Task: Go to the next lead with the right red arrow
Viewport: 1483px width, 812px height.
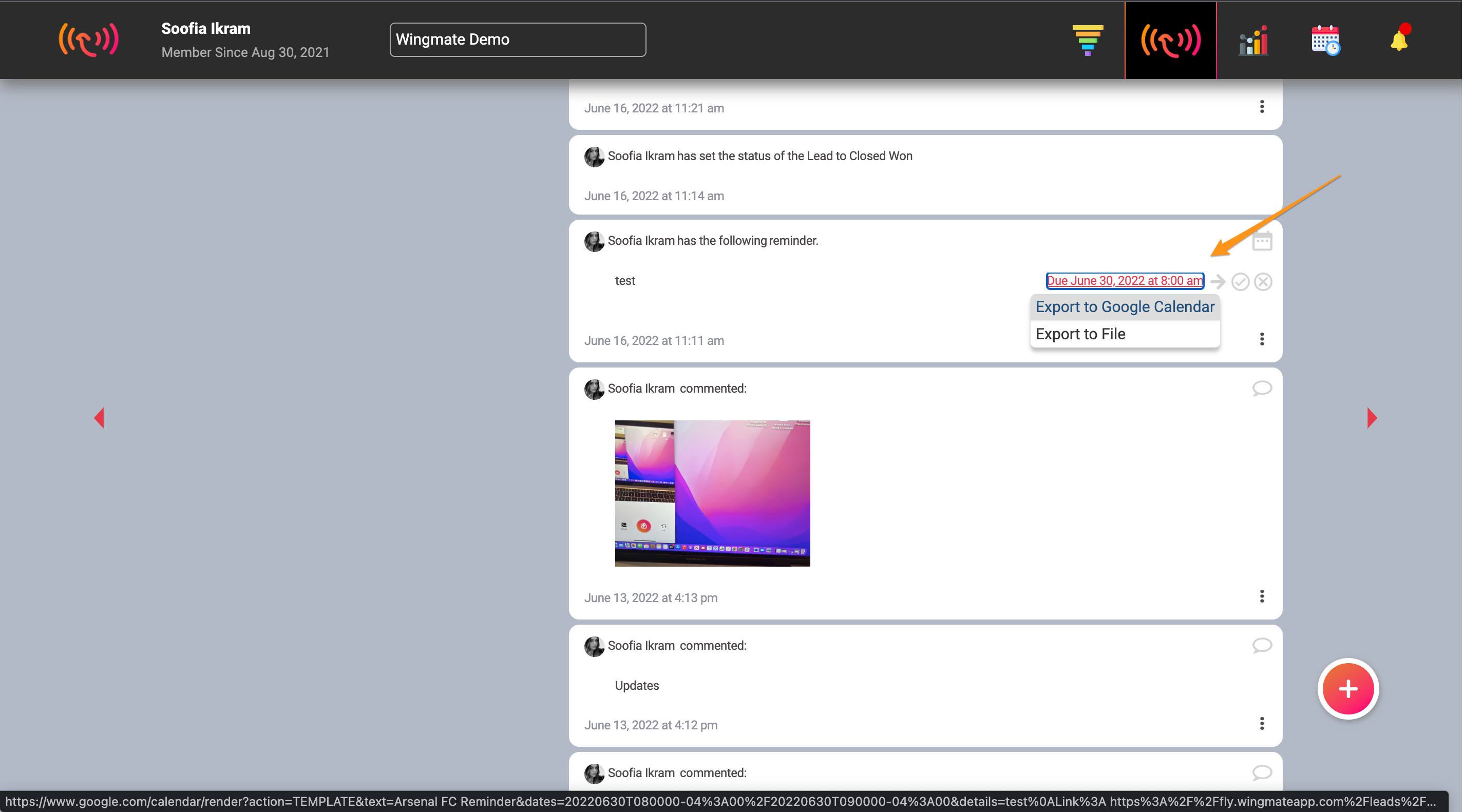Action: coord(1372,418)
